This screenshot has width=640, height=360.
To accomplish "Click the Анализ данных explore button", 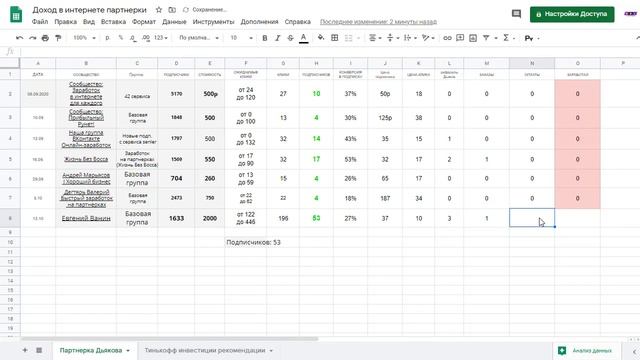I will click(587, 351).
